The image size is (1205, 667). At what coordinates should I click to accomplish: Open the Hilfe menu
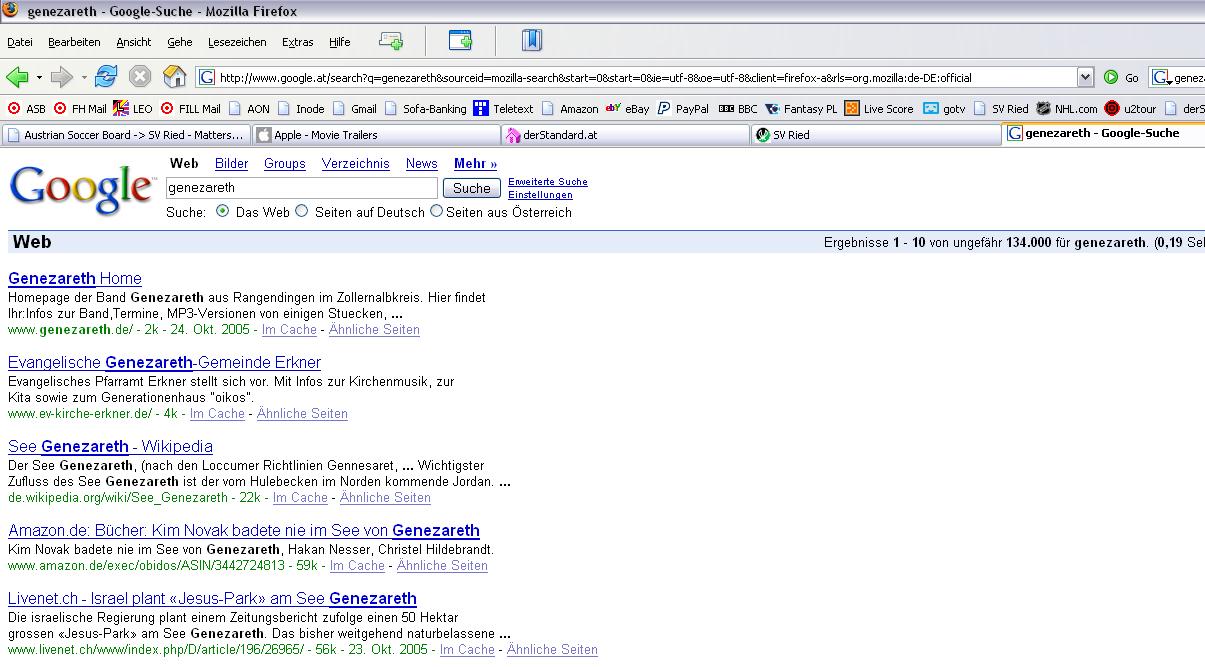[x=340, y=42]
